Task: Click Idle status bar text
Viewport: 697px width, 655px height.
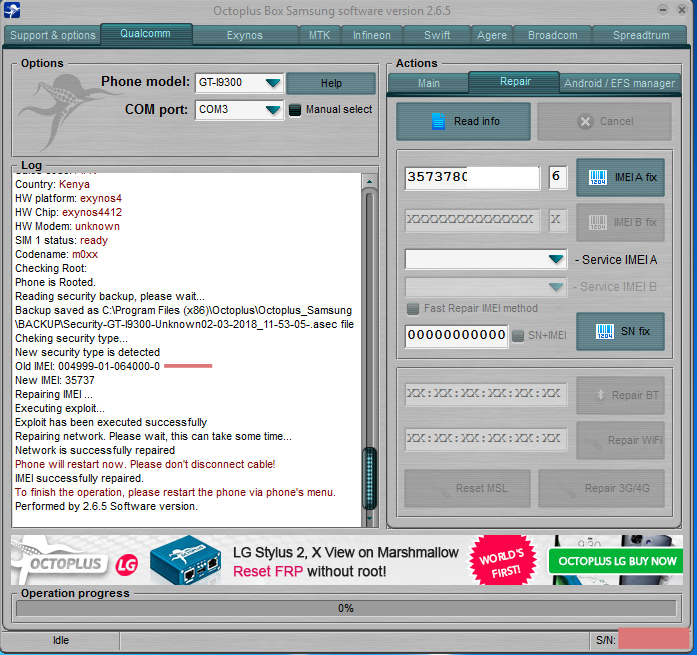Action: [61, 640]
